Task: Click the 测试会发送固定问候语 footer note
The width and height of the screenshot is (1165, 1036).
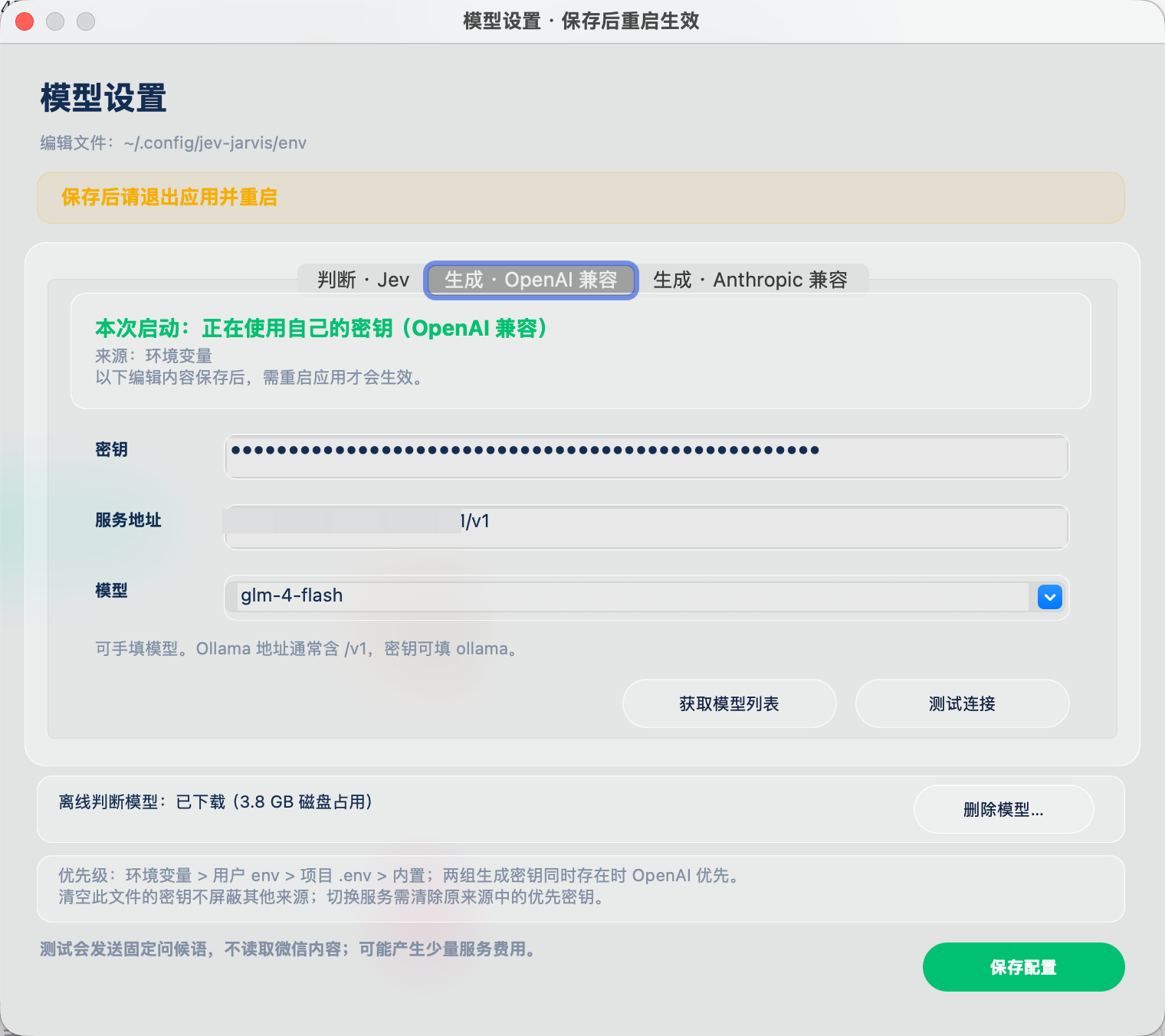Action: coord(288,949)
